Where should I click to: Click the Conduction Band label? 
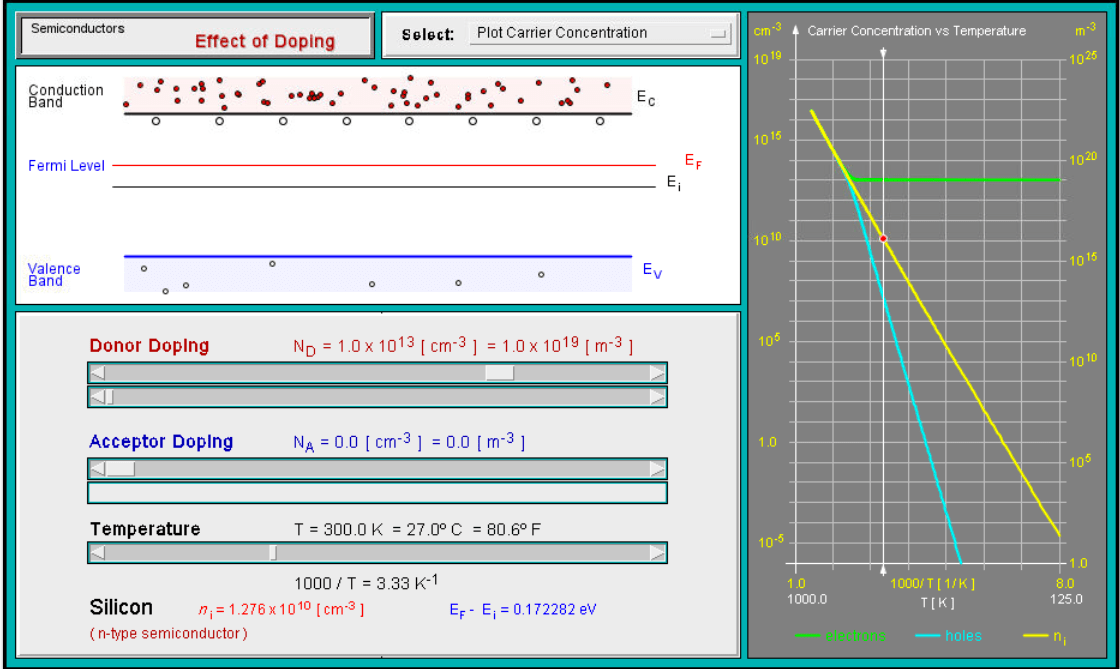[65, 96]
